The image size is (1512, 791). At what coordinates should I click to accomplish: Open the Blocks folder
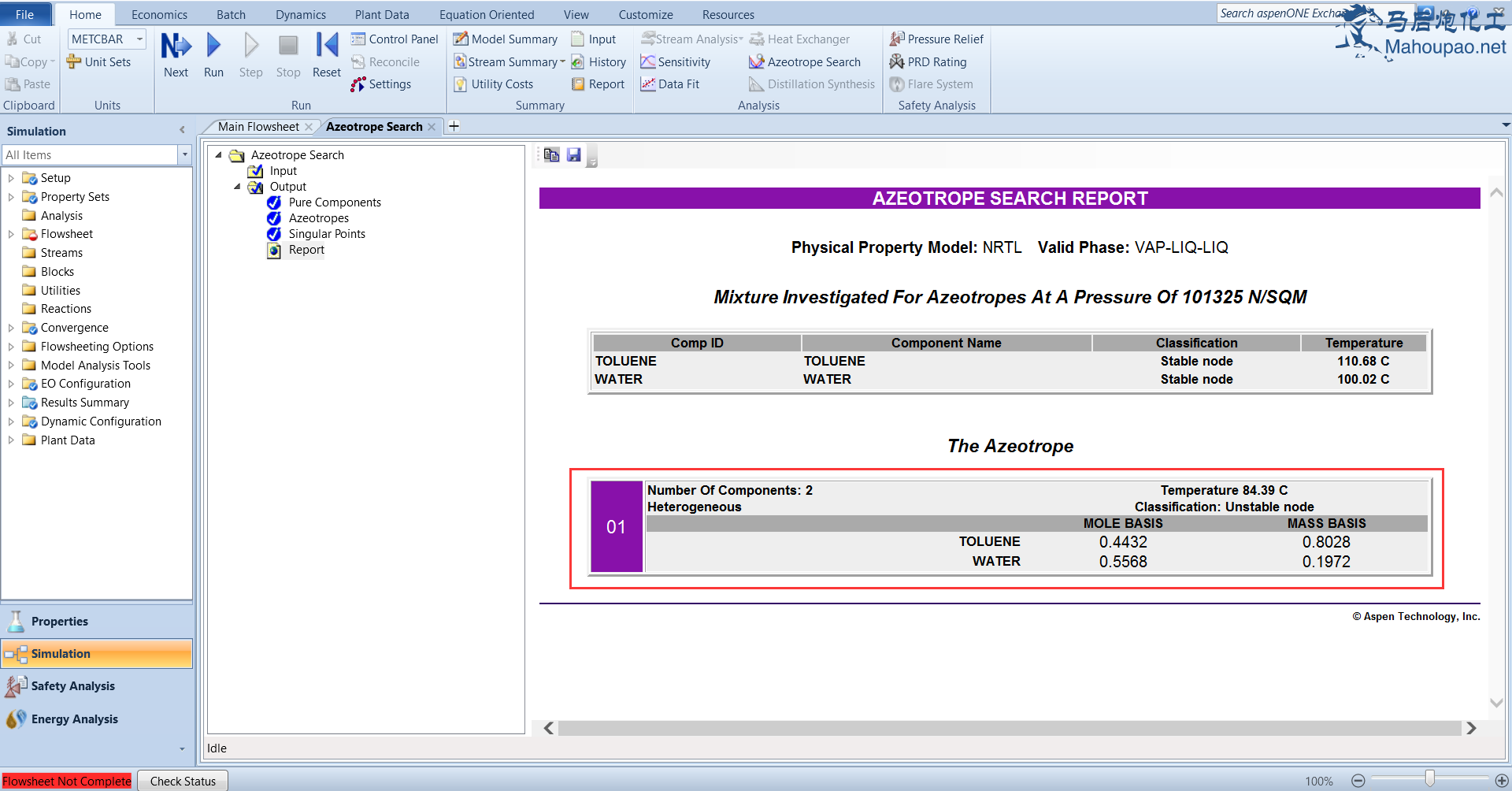click(57, 272)
